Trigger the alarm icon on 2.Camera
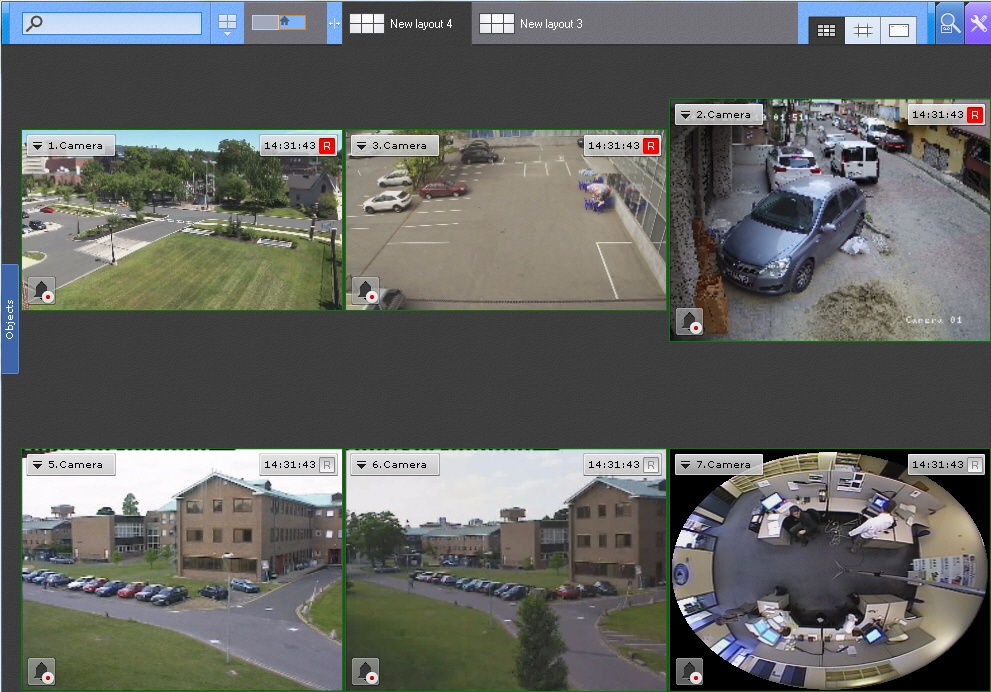Viewport: 991px width, 692px height. (689, 321)
